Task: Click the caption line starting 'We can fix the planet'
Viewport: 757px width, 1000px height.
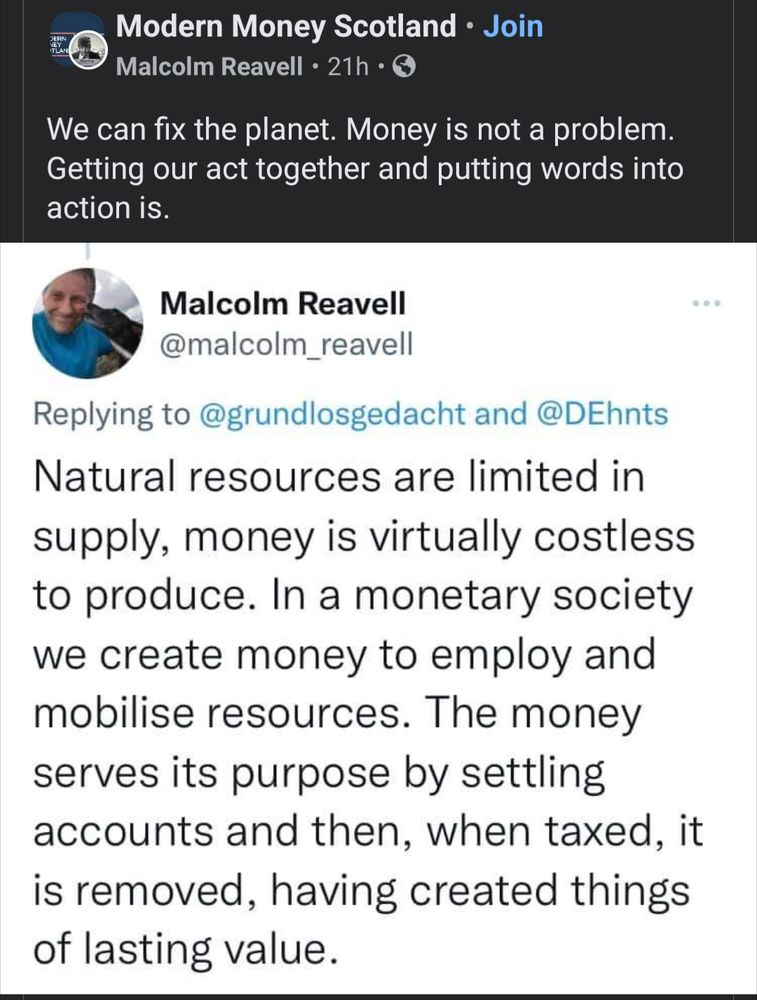Action: pyautogui.click(x=355, y=130)
